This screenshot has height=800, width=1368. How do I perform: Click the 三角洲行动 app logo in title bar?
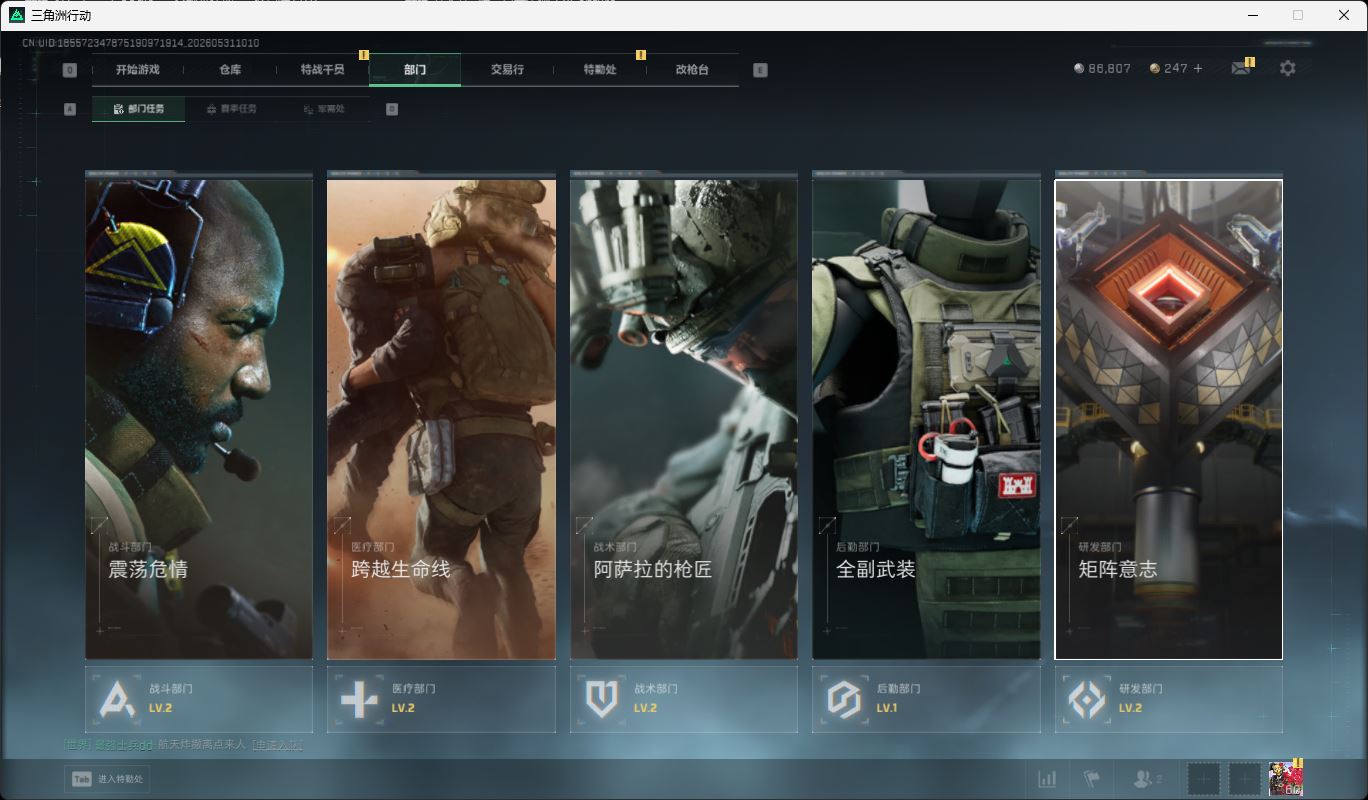click(16, 15)
